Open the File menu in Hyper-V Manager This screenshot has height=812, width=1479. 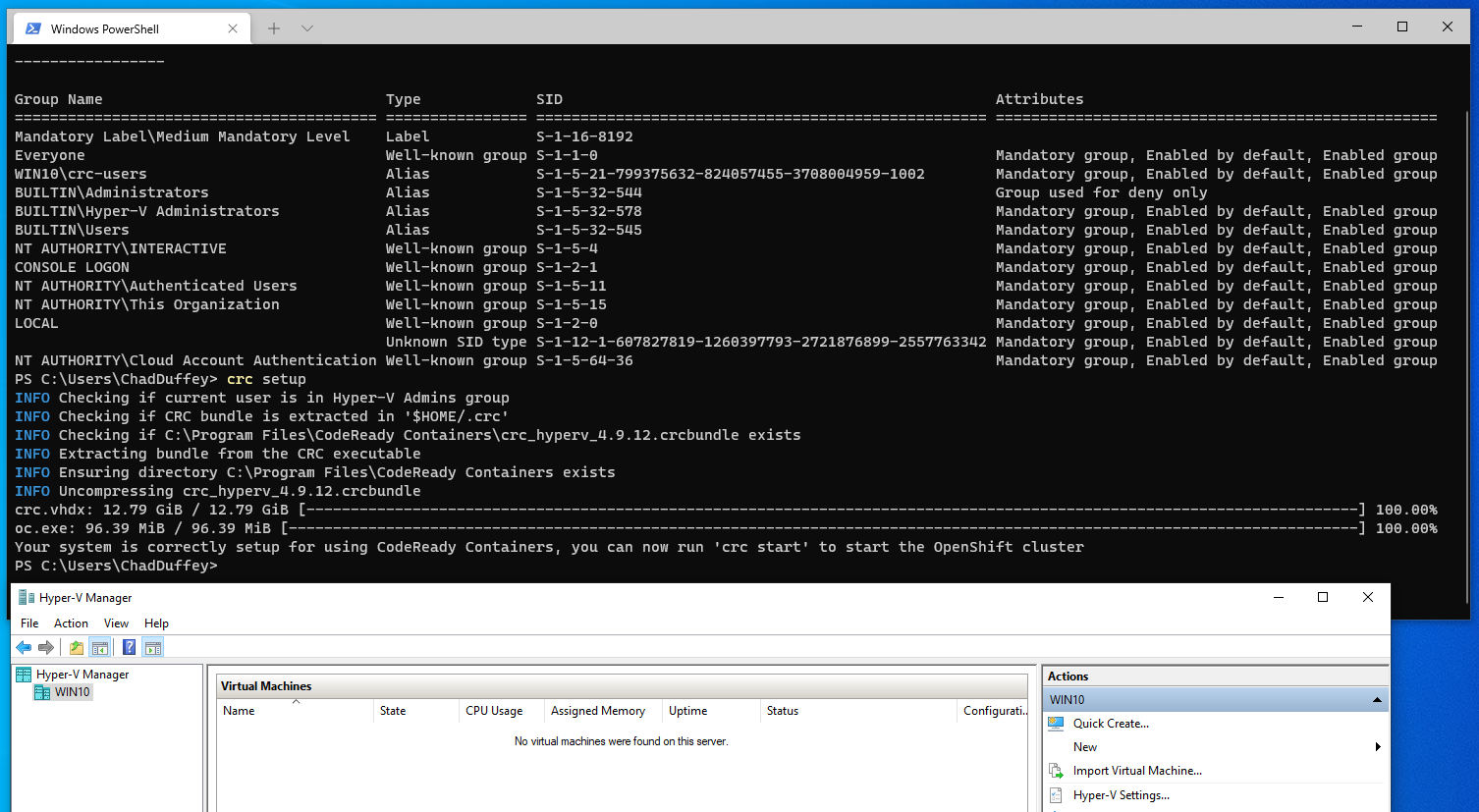point(29,623)
